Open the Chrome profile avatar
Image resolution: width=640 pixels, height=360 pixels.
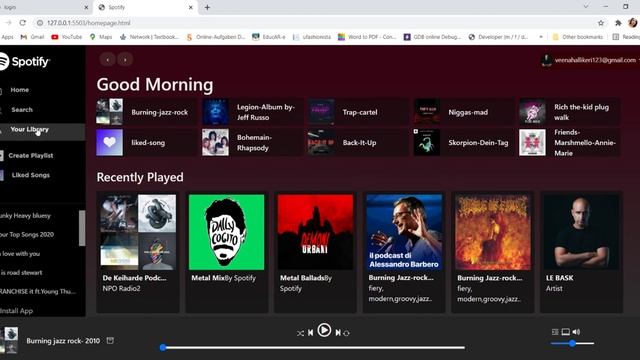[x=633, y=23]
